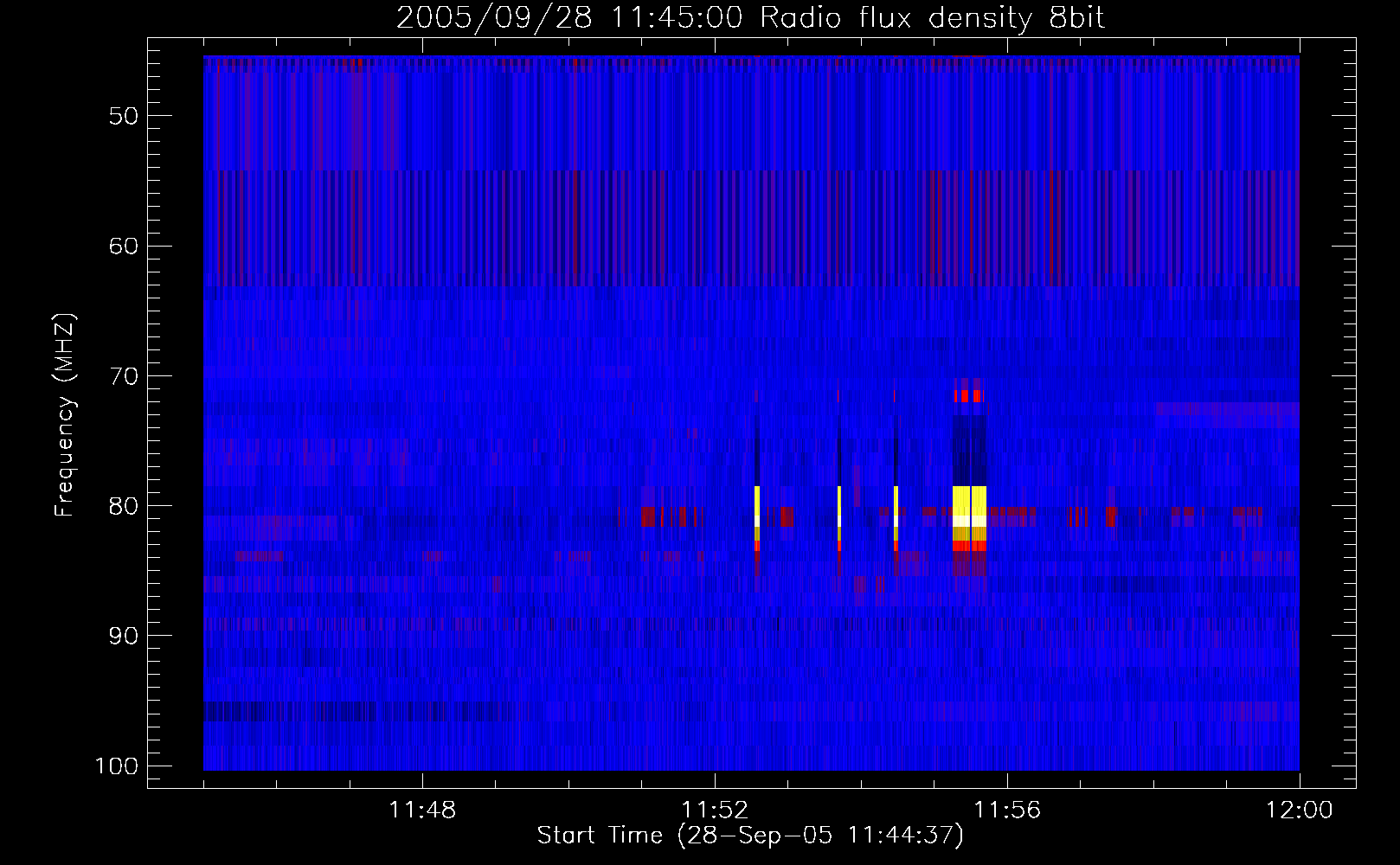1400x865 pixels.
Task: Click the 100 frequency tick label
Action: (x=116, y=766)
